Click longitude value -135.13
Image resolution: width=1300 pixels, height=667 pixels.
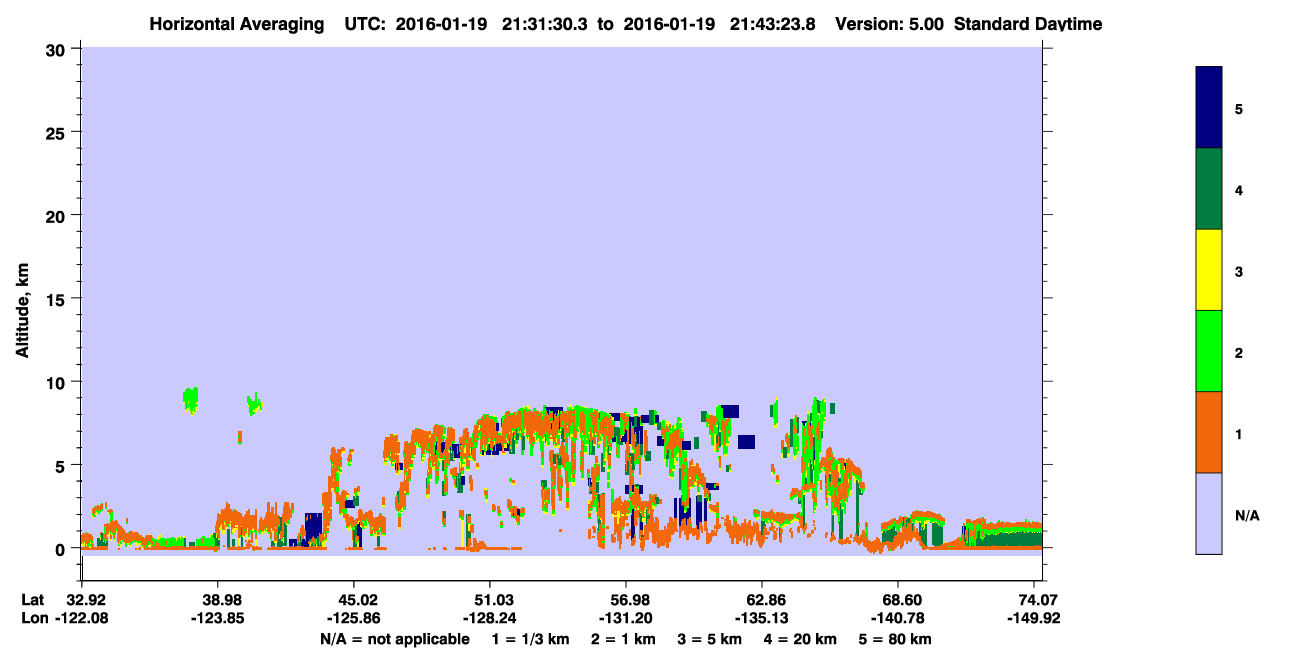pyautogui.click(x=762, y=617)
